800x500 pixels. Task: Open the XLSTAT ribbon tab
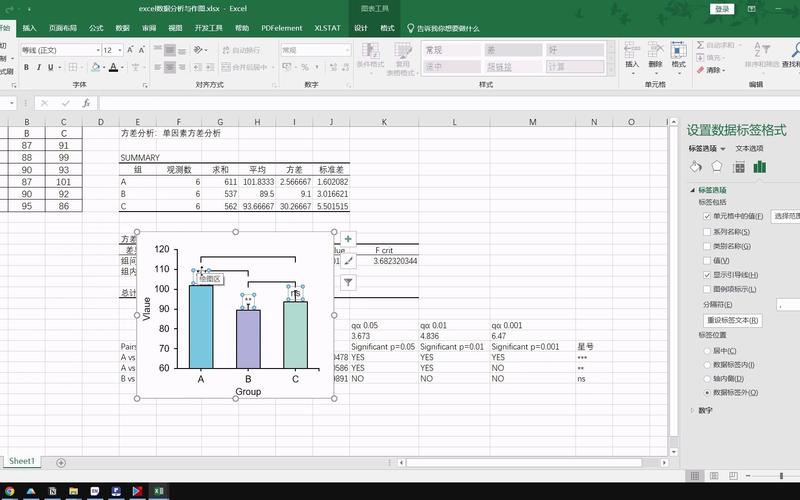(x=327, y=28)
